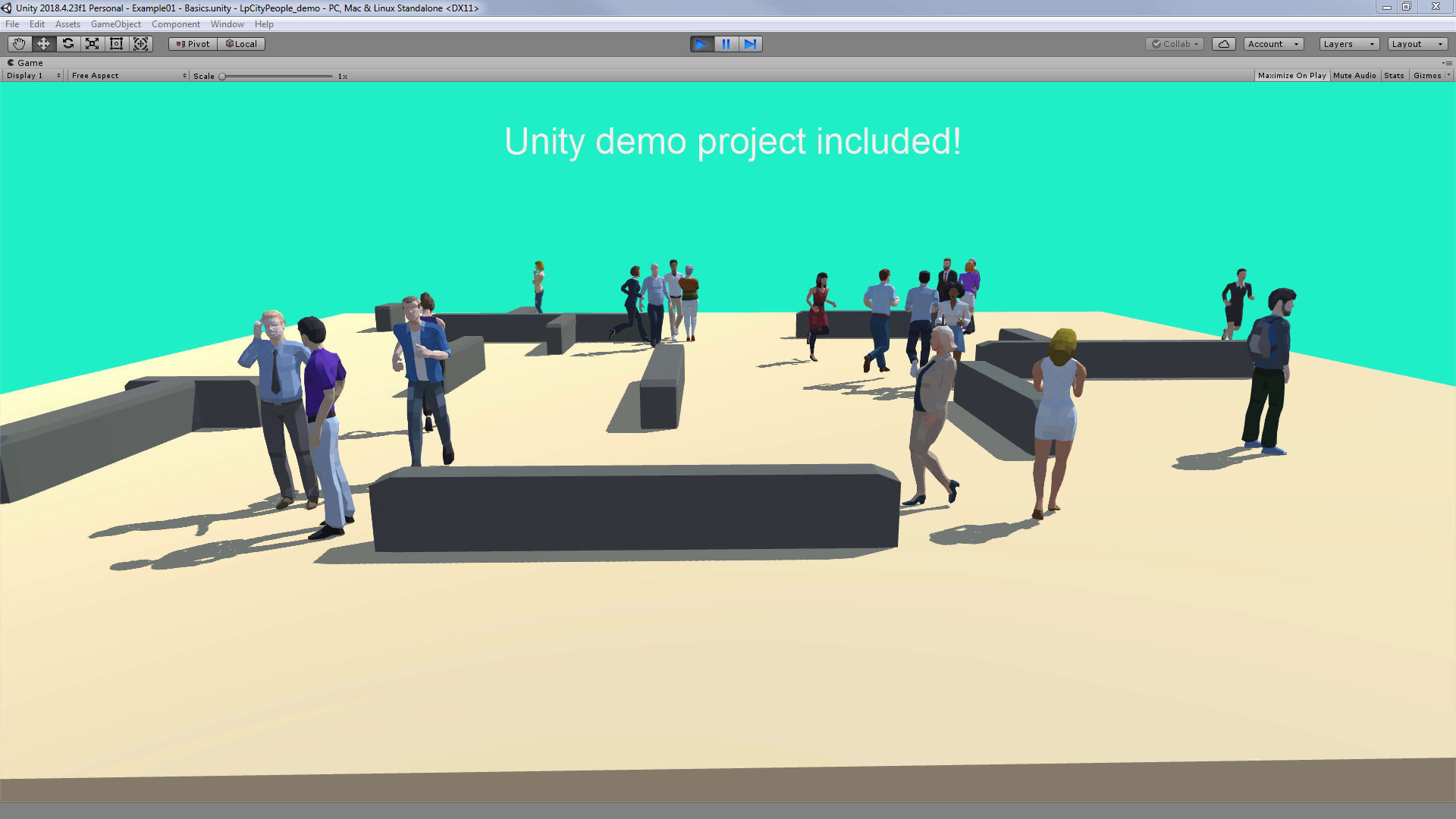
Task: Toggle the Stats overlay
Action: pos(1394,76)
